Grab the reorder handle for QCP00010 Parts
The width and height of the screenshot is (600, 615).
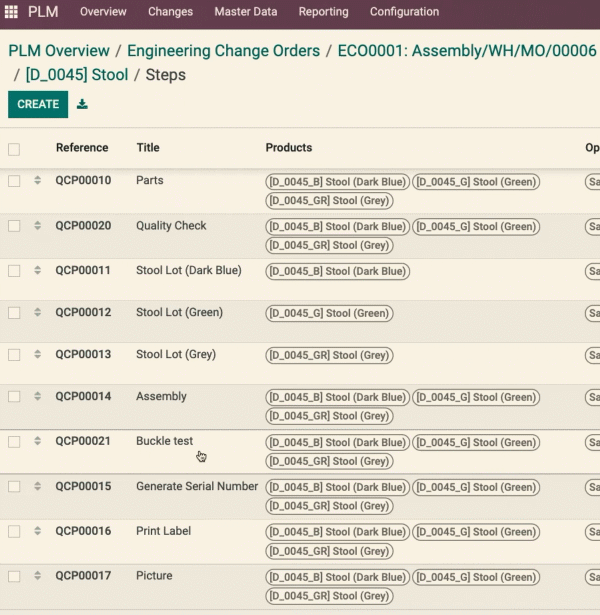pyautogui.click(x=37, y=180)
